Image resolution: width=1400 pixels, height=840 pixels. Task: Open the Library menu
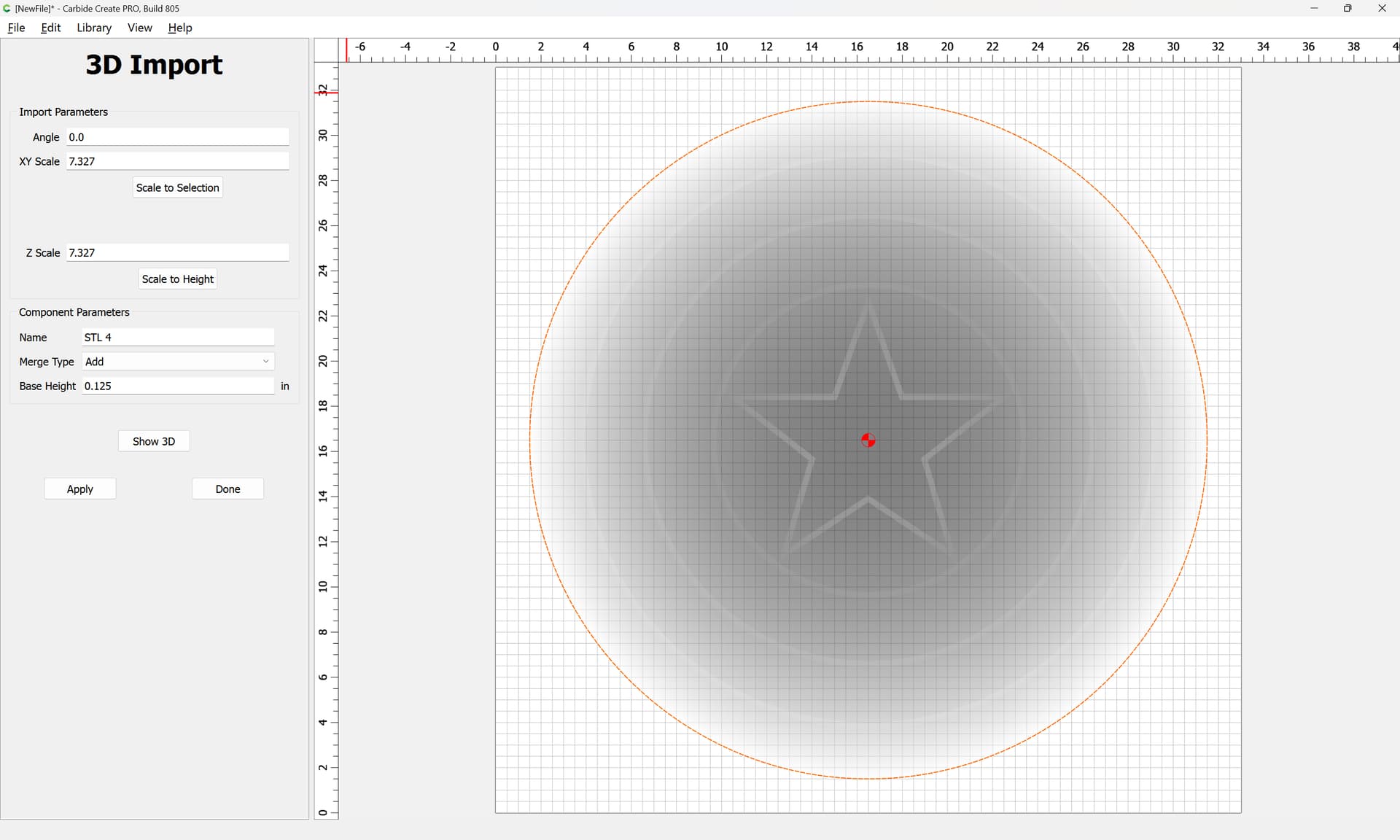coord(94,28)
